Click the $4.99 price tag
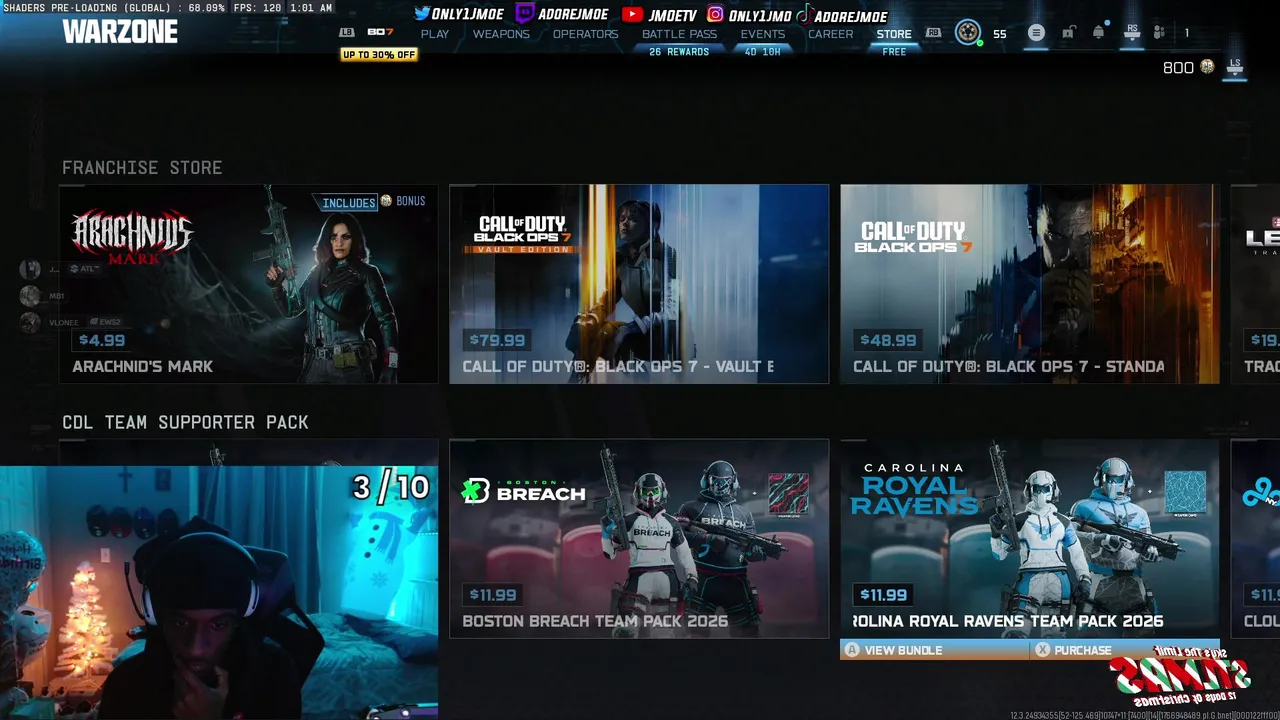Screen dimensions: 1280x720 coord(102,340)
